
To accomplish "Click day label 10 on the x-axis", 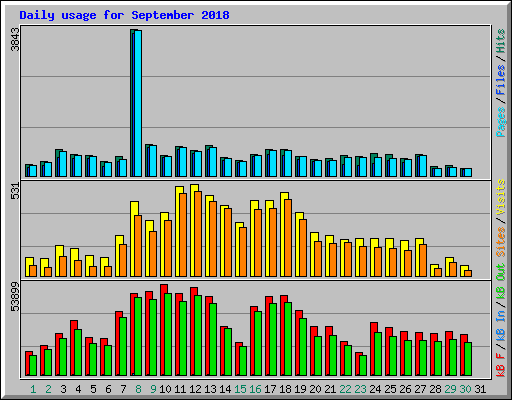I will click(x=165, y=389).
